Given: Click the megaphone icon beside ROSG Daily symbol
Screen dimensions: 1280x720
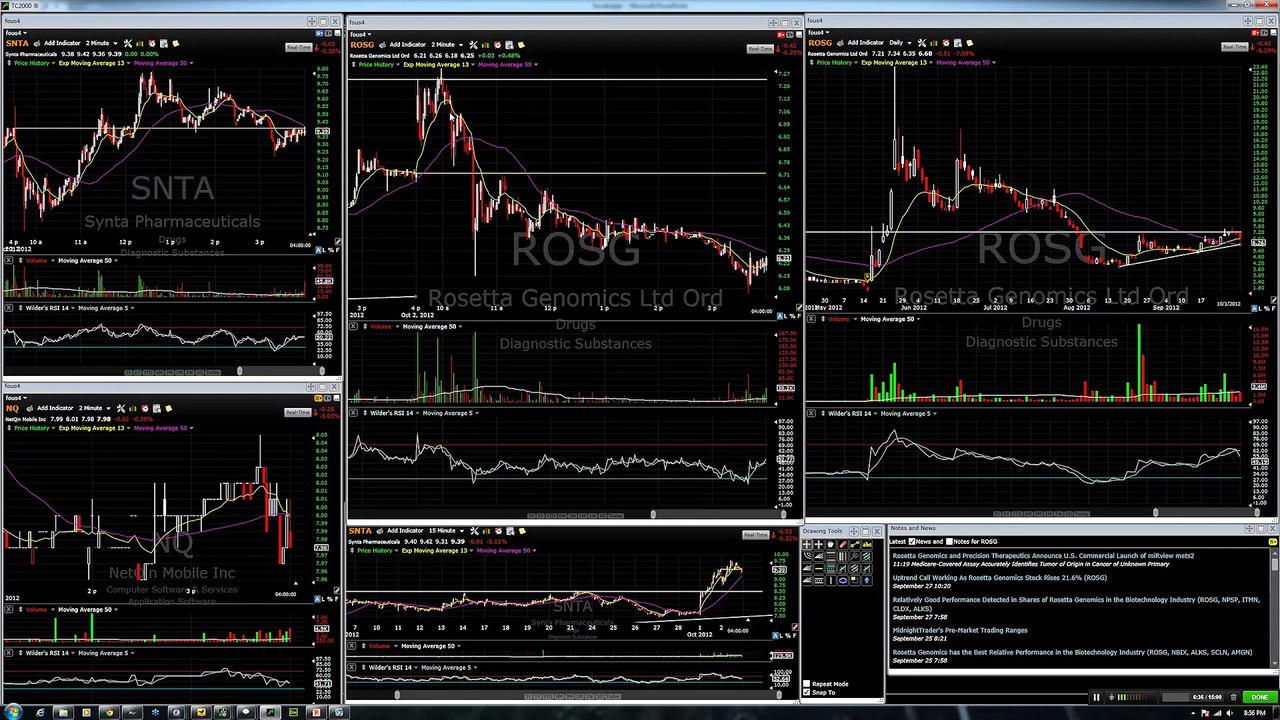Looking at the screenshot, I should [x=842, y=42].
